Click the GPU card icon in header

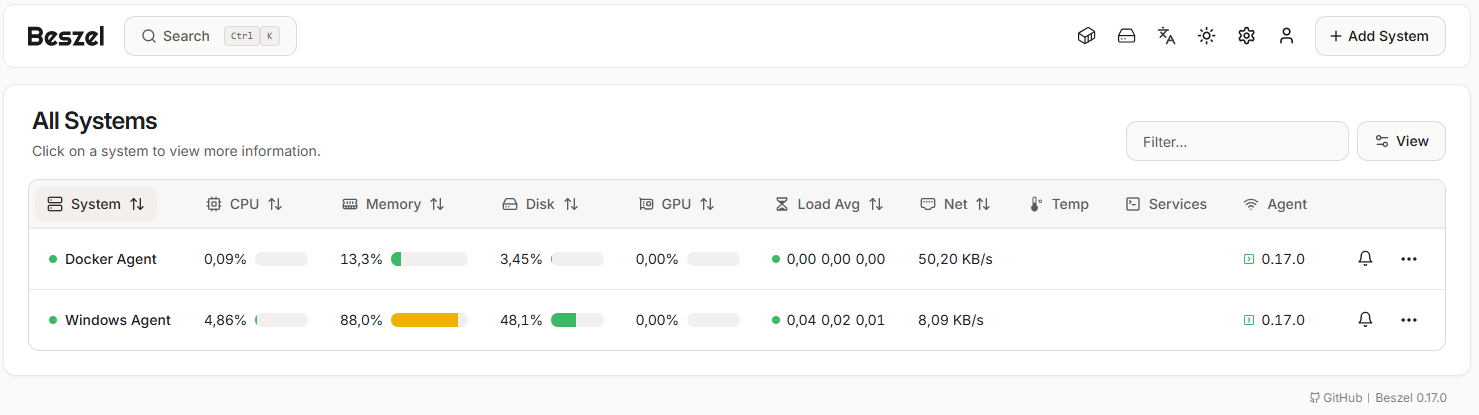click(x=646, y=204)
